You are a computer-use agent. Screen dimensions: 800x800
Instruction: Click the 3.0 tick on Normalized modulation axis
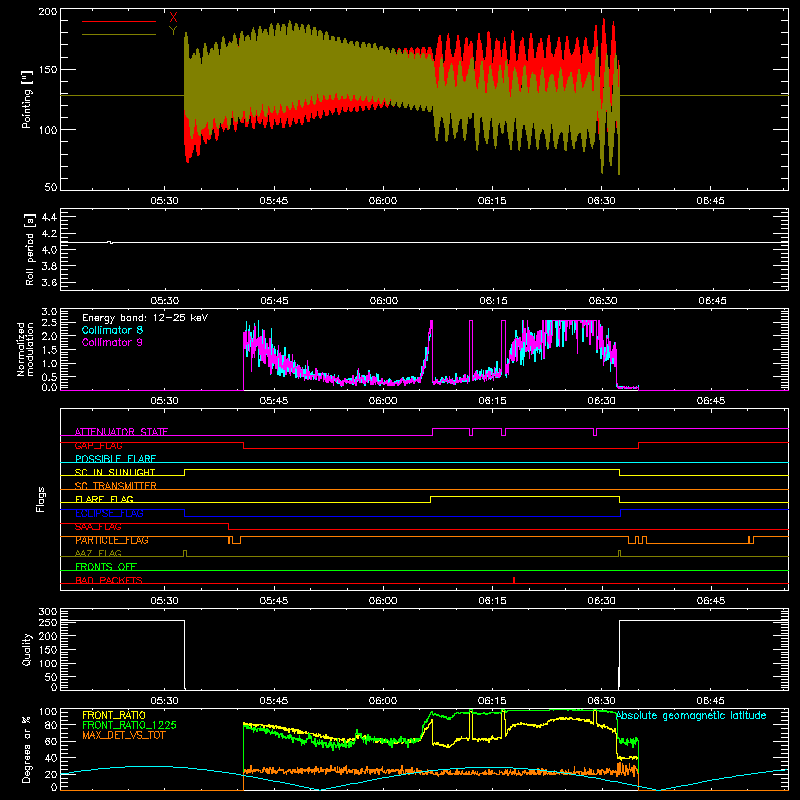click(49, 311)
